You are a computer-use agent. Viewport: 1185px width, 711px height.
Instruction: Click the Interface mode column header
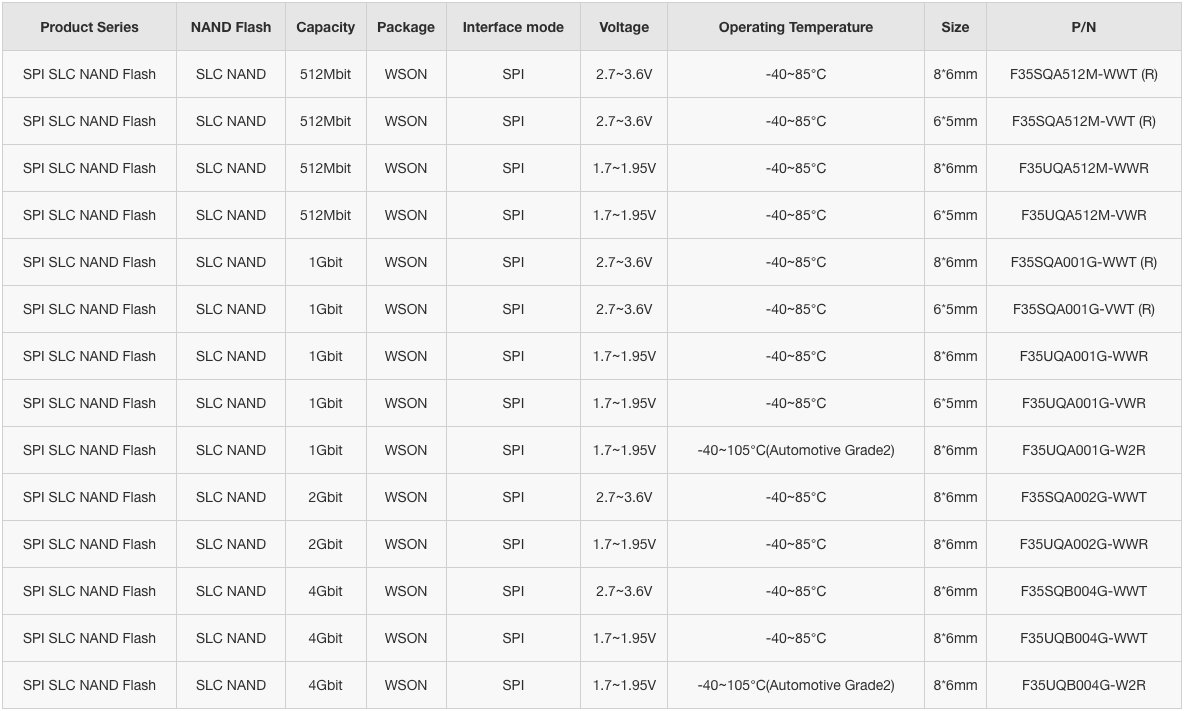click(513, 27)
